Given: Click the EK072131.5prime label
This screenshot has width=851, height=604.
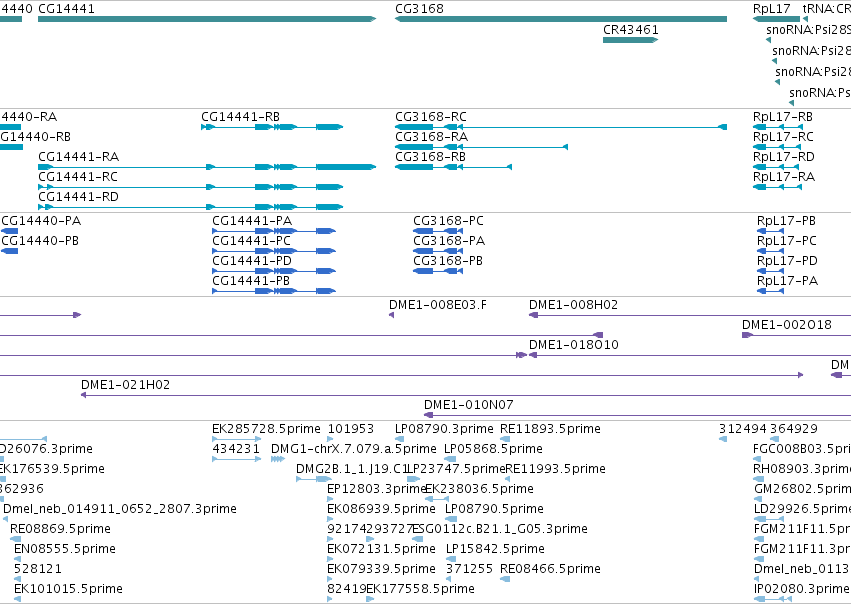Looking at the screenshot, I should tap(381, 549).
